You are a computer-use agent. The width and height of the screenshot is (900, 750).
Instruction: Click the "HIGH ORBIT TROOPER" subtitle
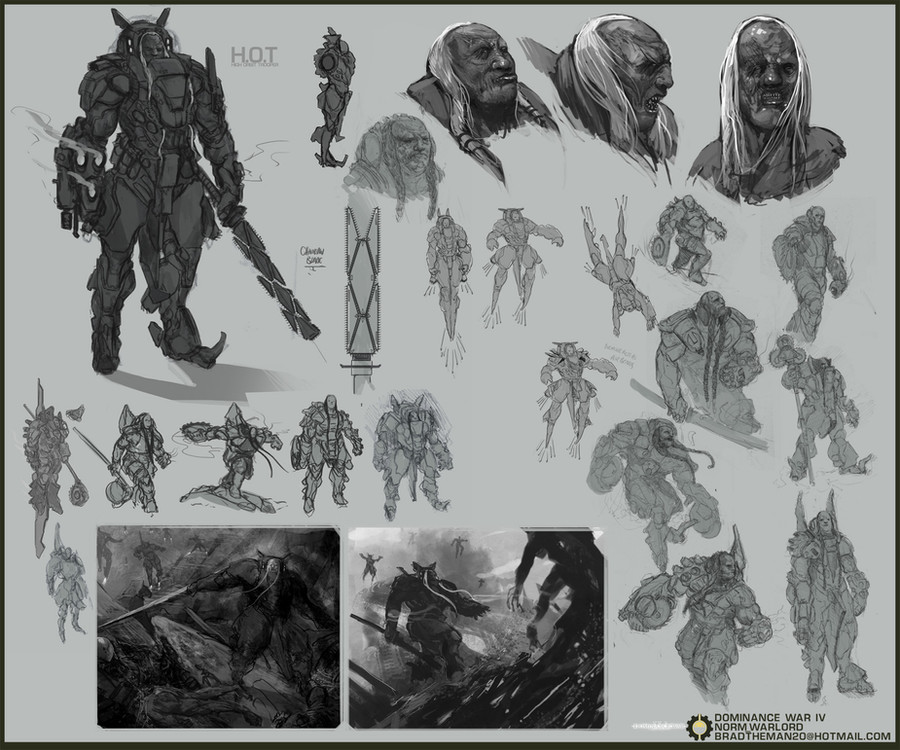pyautogui.click(x=254, y=66)
